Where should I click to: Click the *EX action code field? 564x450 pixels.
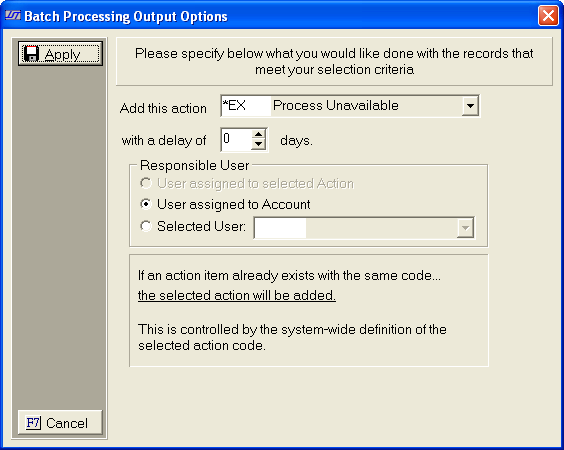[x=246, y=106]
